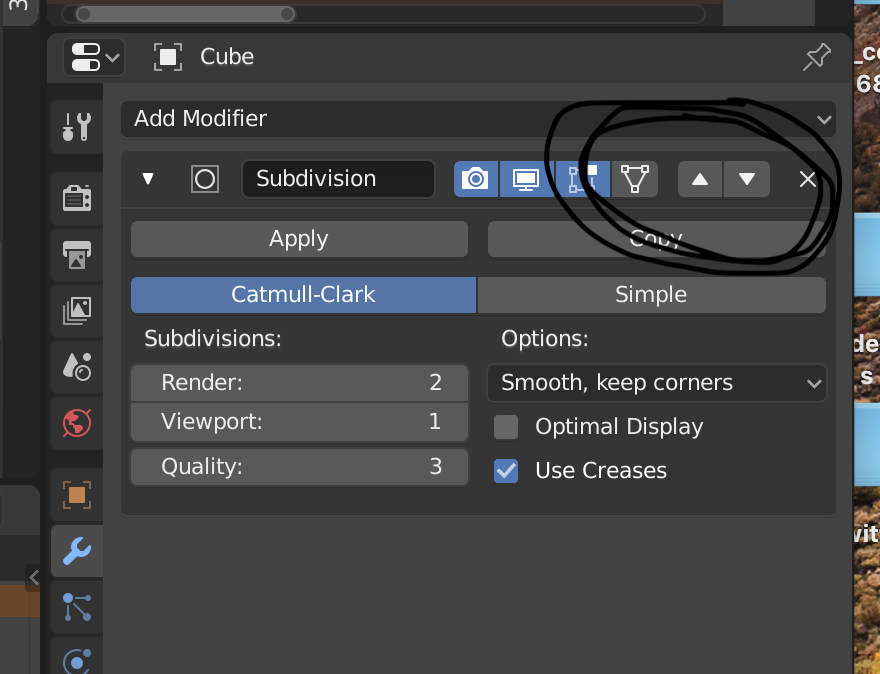Apply the Subdivision modifier

298,239
